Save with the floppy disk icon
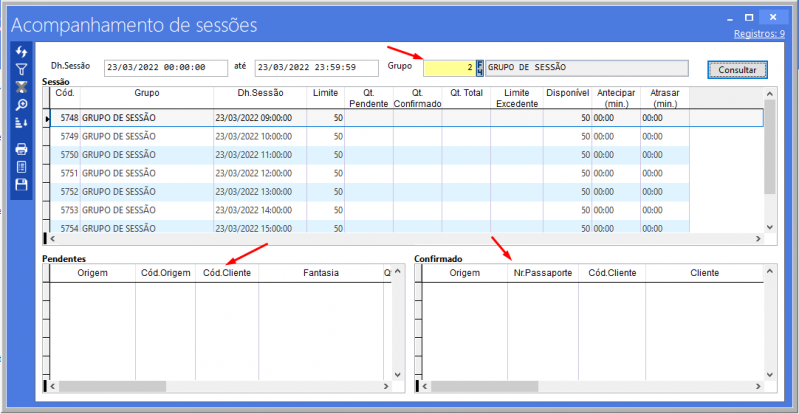The width and height of the screenshot is (799, 414). pyautogui.click(x=21, y=185)
